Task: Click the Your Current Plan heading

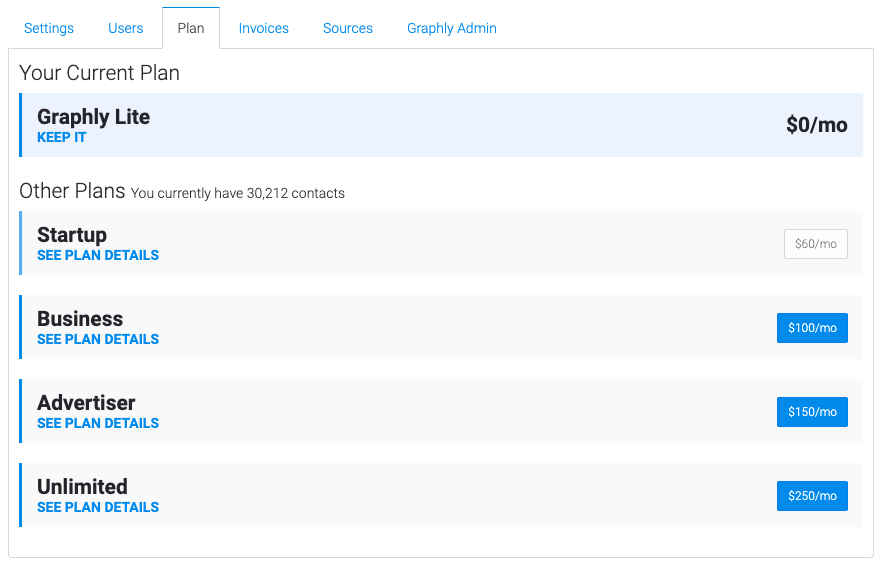Action: click(x=100, y=73)
